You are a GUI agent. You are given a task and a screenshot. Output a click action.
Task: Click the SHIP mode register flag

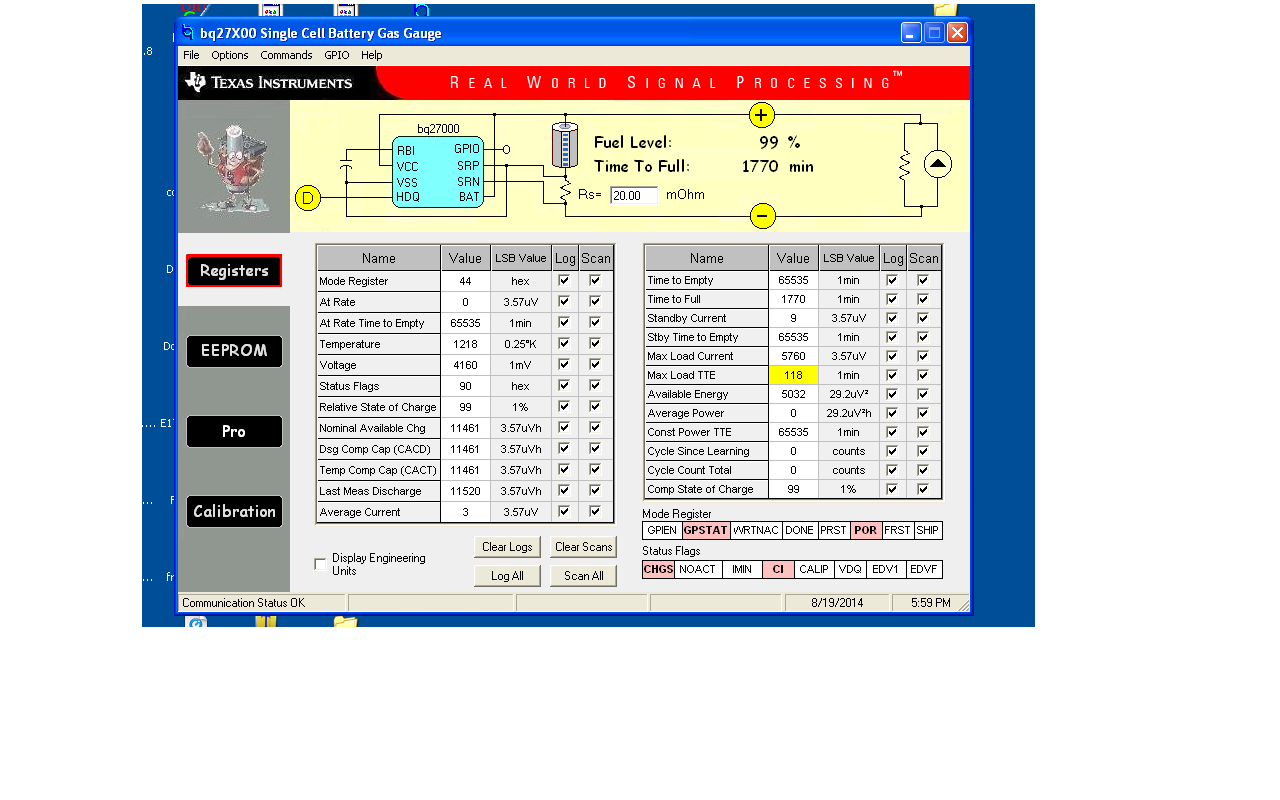coord(928,531)
